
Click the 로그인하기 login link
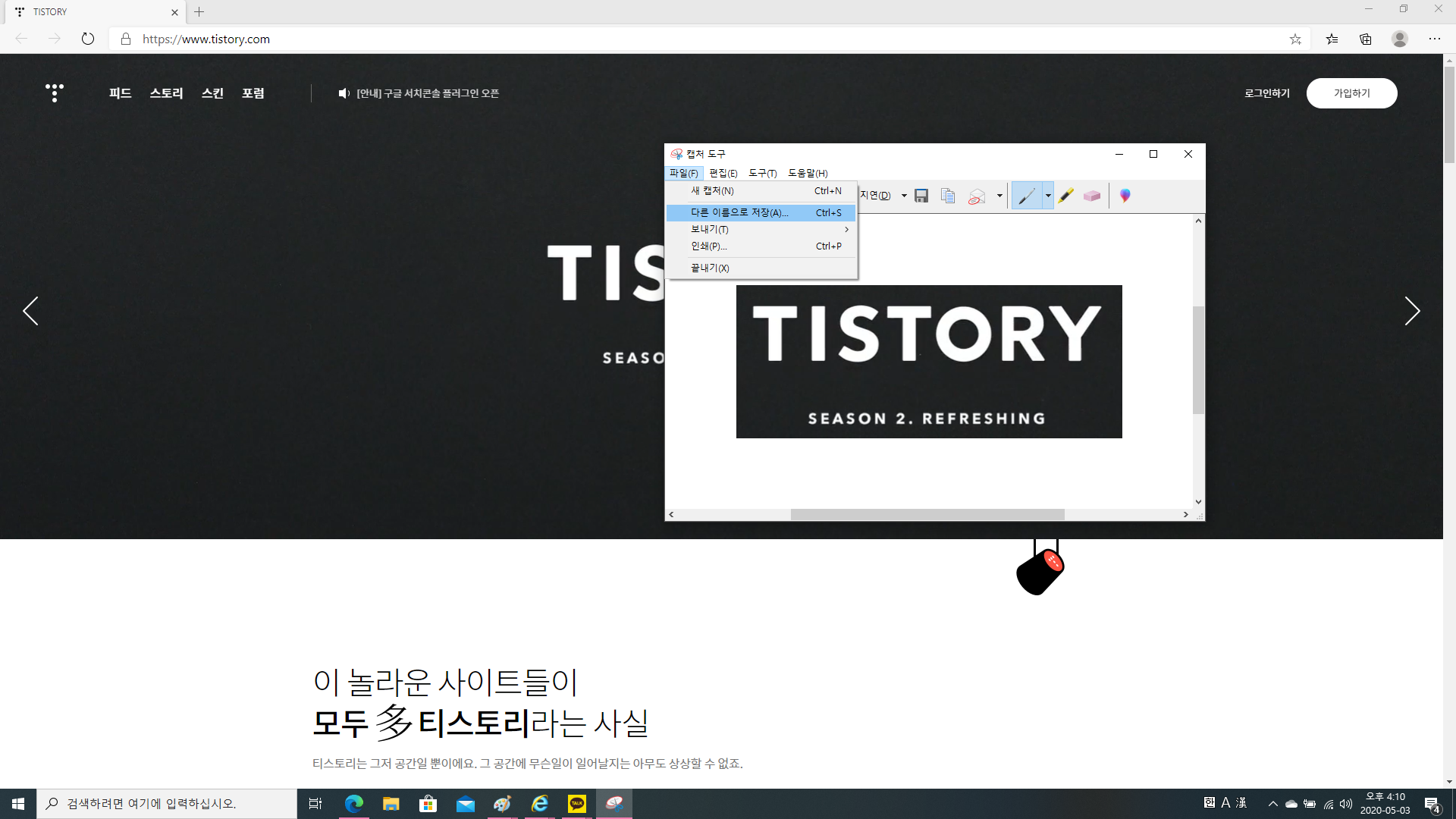1266,93
